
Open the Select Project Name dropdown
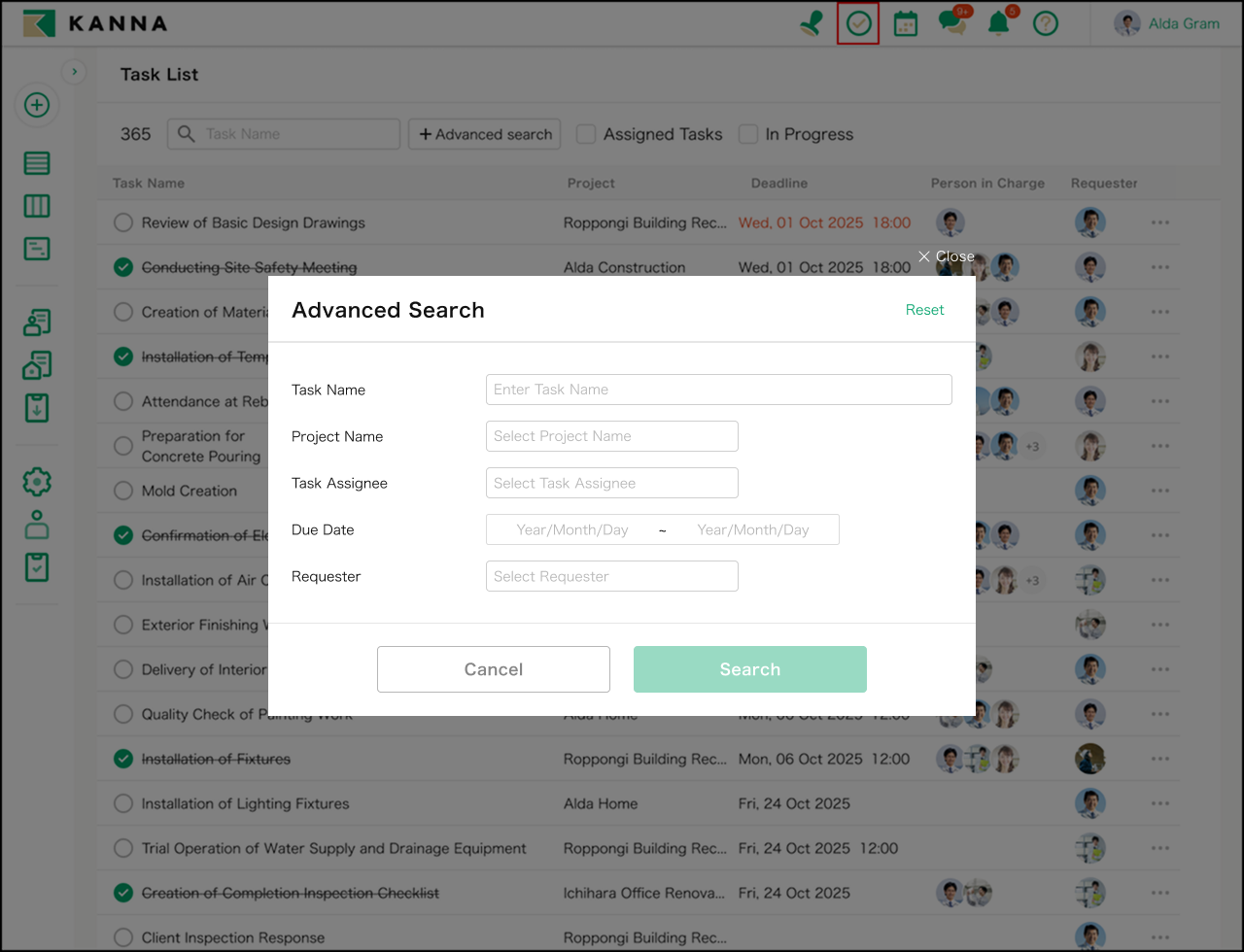[611, 436]
